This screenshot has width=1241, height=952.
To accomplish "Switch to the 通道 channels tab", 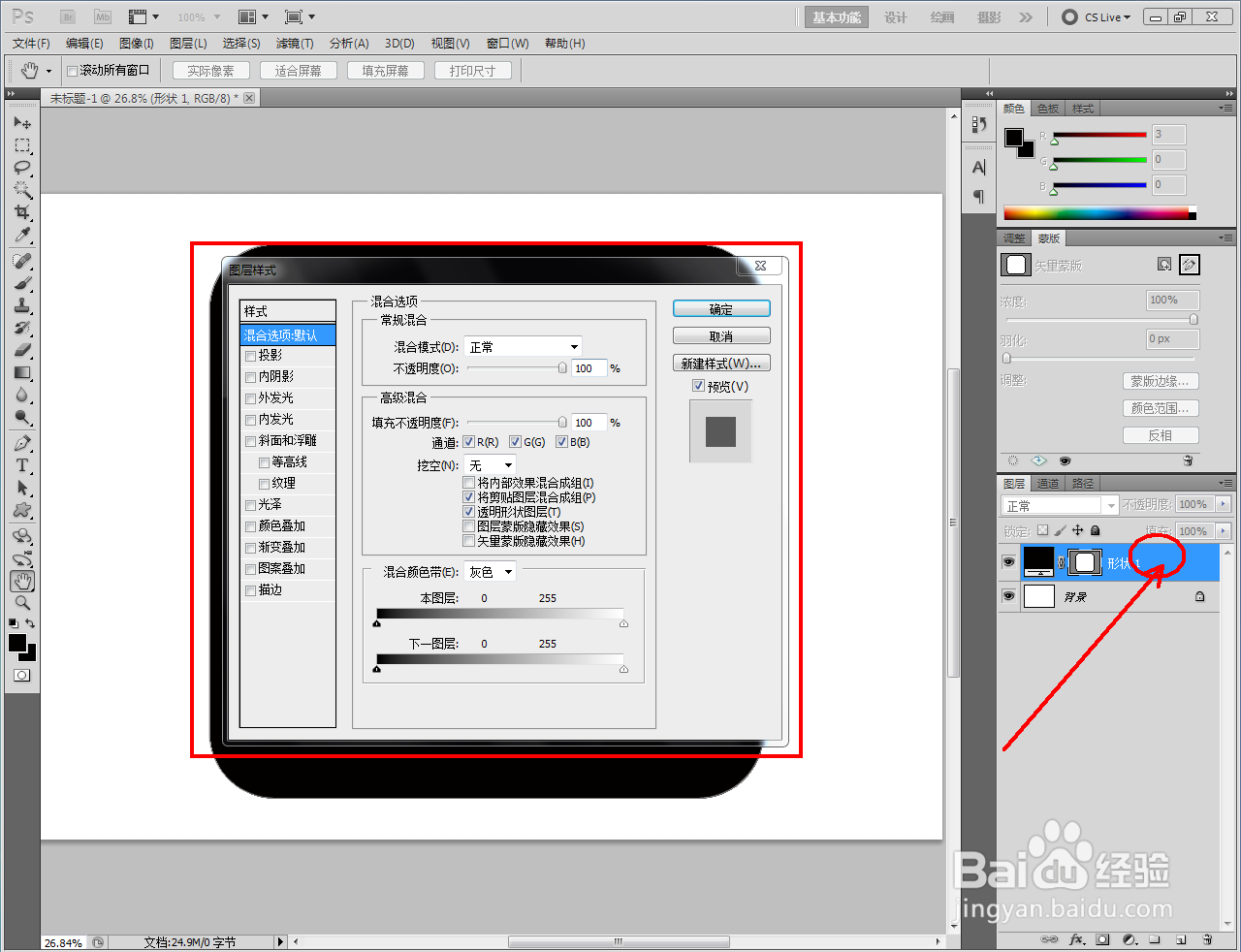I will (1048, 483).
